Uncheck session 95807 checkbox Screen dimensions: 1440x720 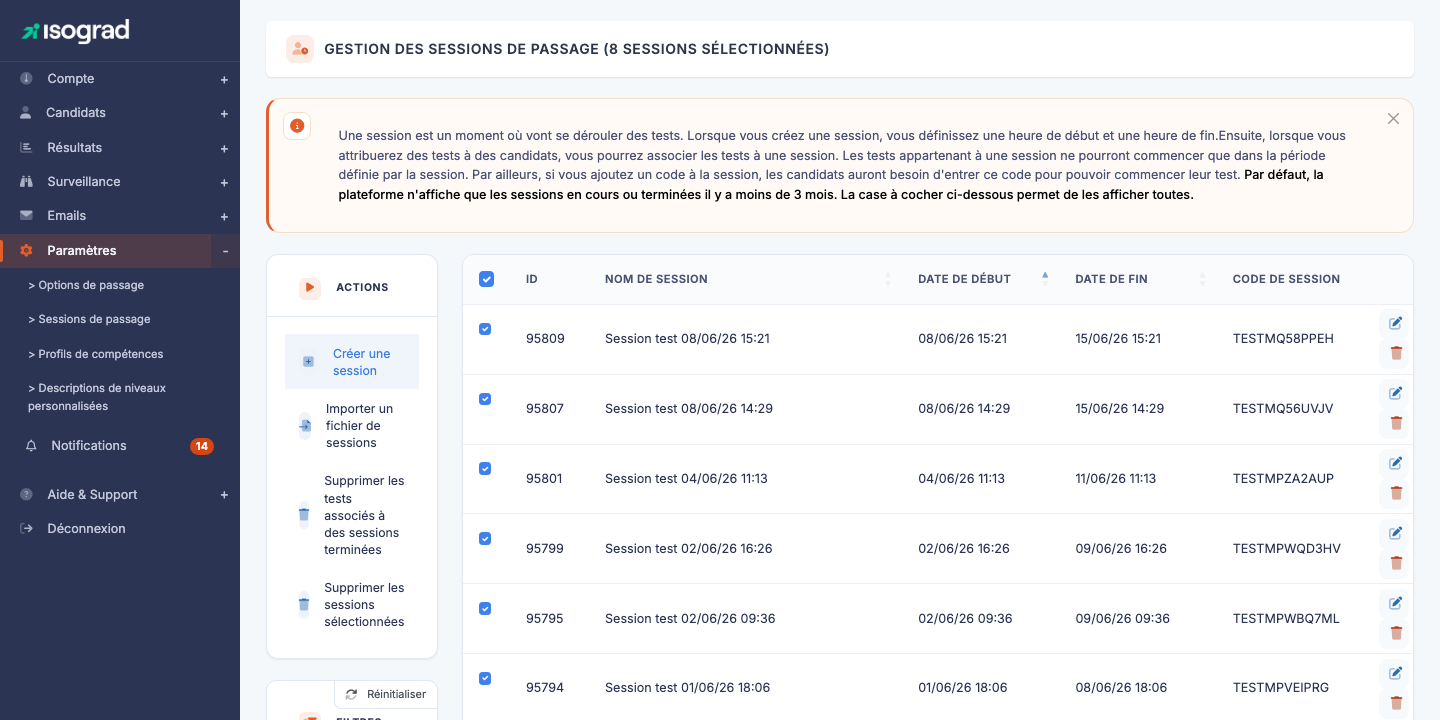[x=485, y=399]
